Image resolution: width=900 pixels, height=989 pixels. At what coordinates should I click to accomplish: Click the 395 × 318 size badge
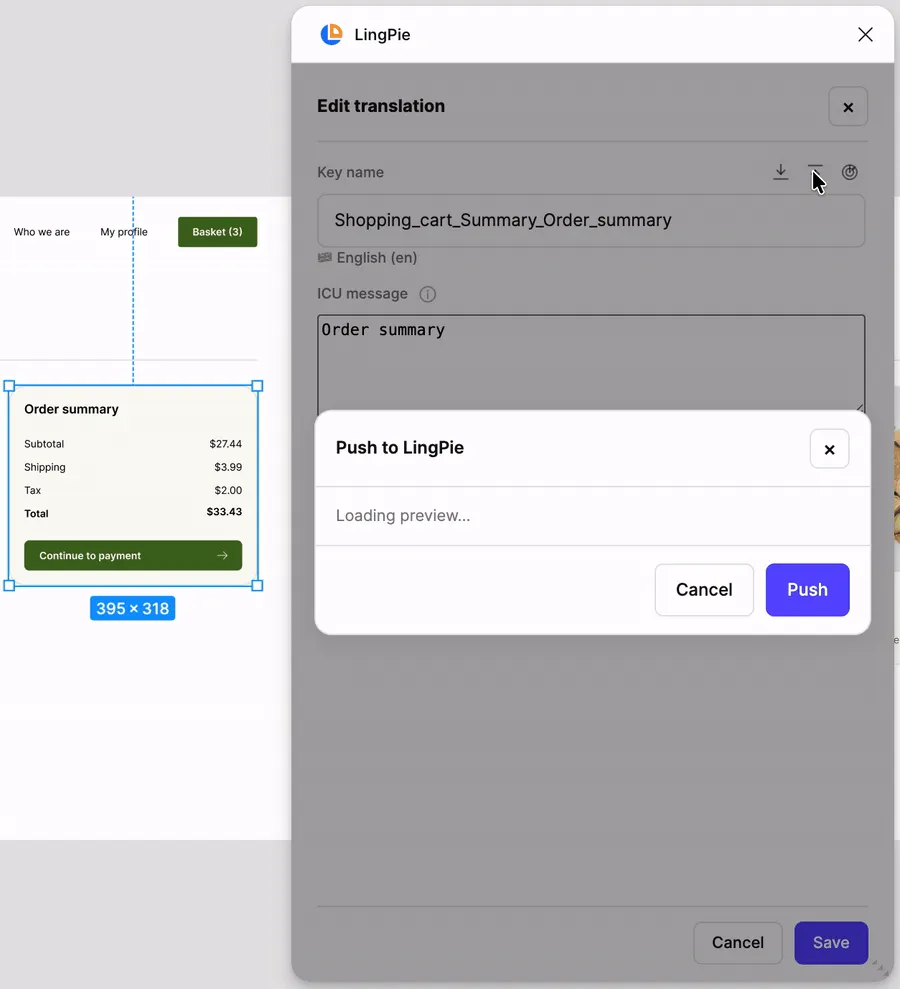(x=132, y=609)
